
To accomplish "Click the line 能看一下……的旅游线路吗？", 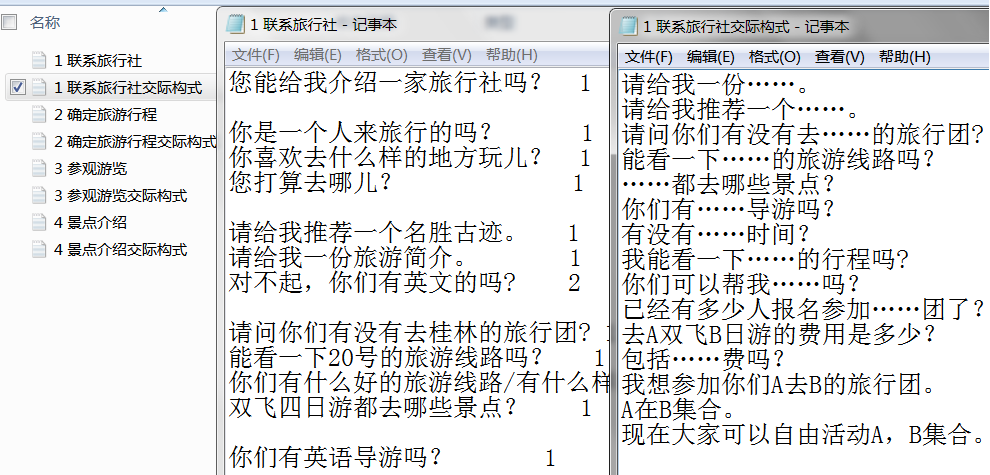I will click(x=778, y=159).
